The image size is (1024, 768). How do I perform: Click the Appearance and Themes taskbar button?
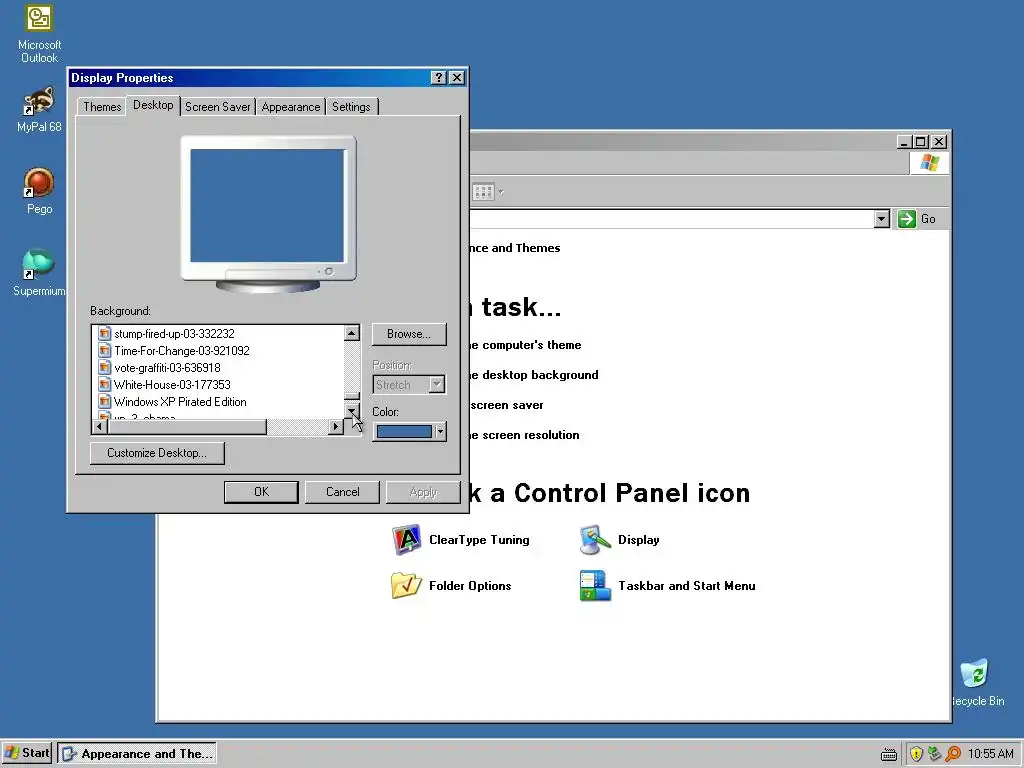pos(137,754)
